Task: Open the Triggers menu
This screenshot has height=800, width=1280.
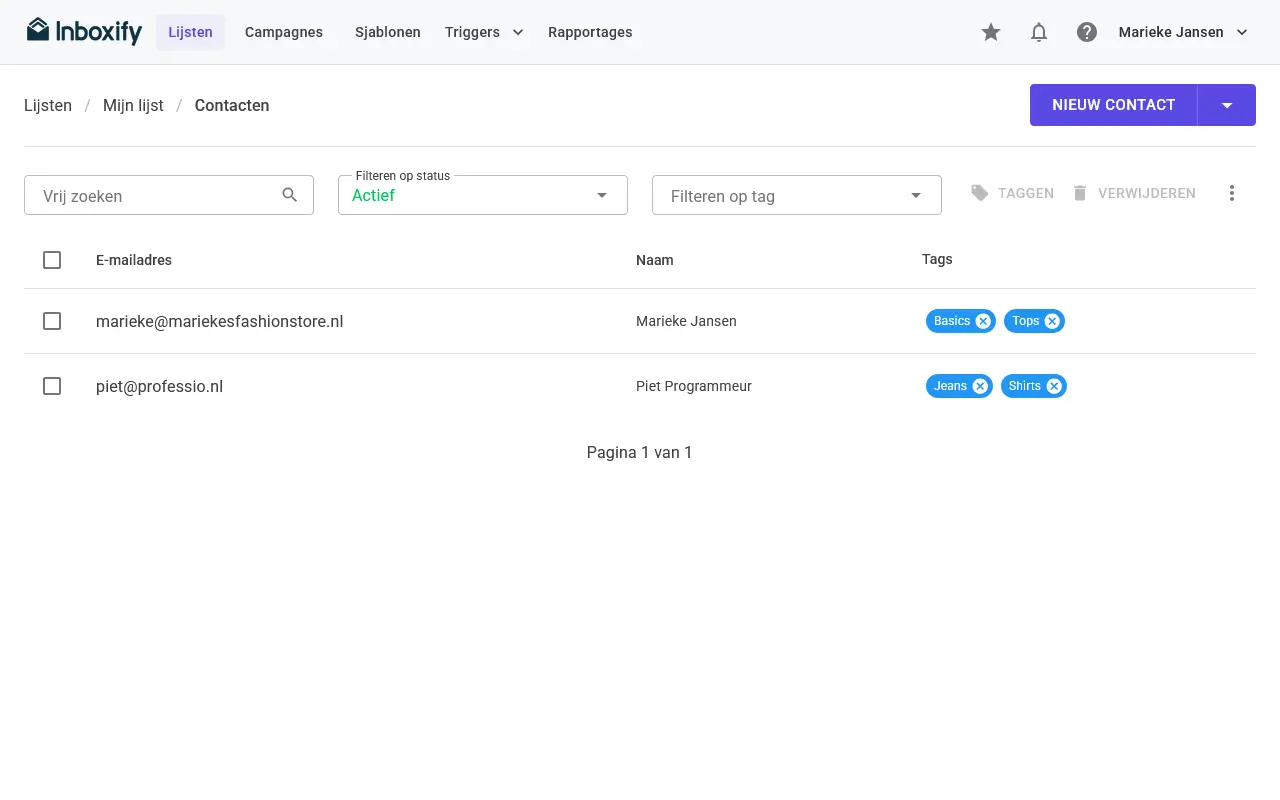Action: coord(484,32)
